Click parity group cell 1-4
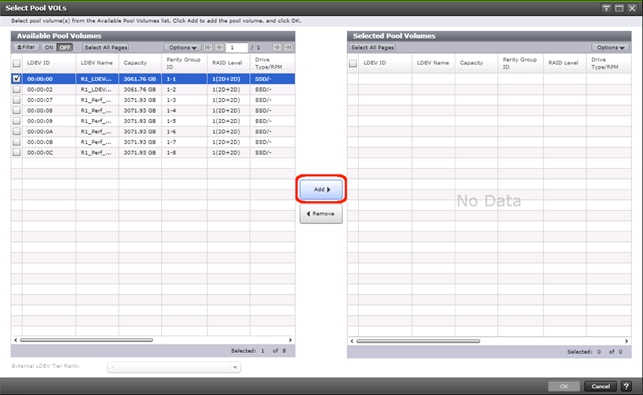This screenshot has height=395, width=643. [x=184, y=110]
